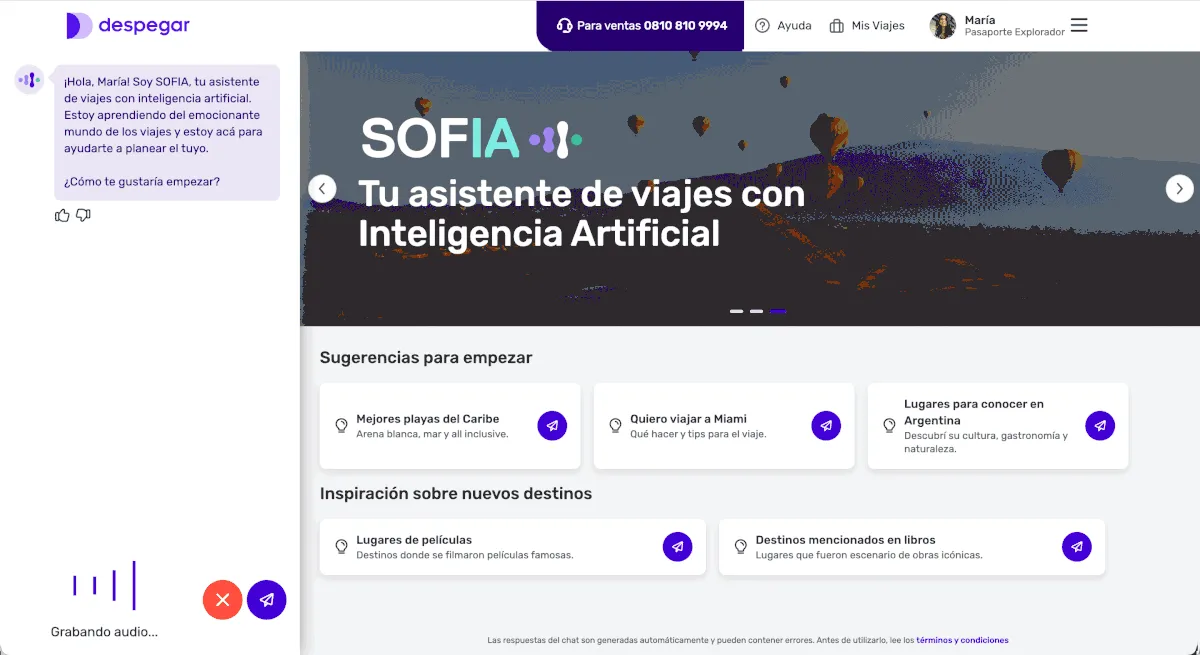Select second carousel indicator dot
The image size is (1200, 655).
tap(757, 311)
